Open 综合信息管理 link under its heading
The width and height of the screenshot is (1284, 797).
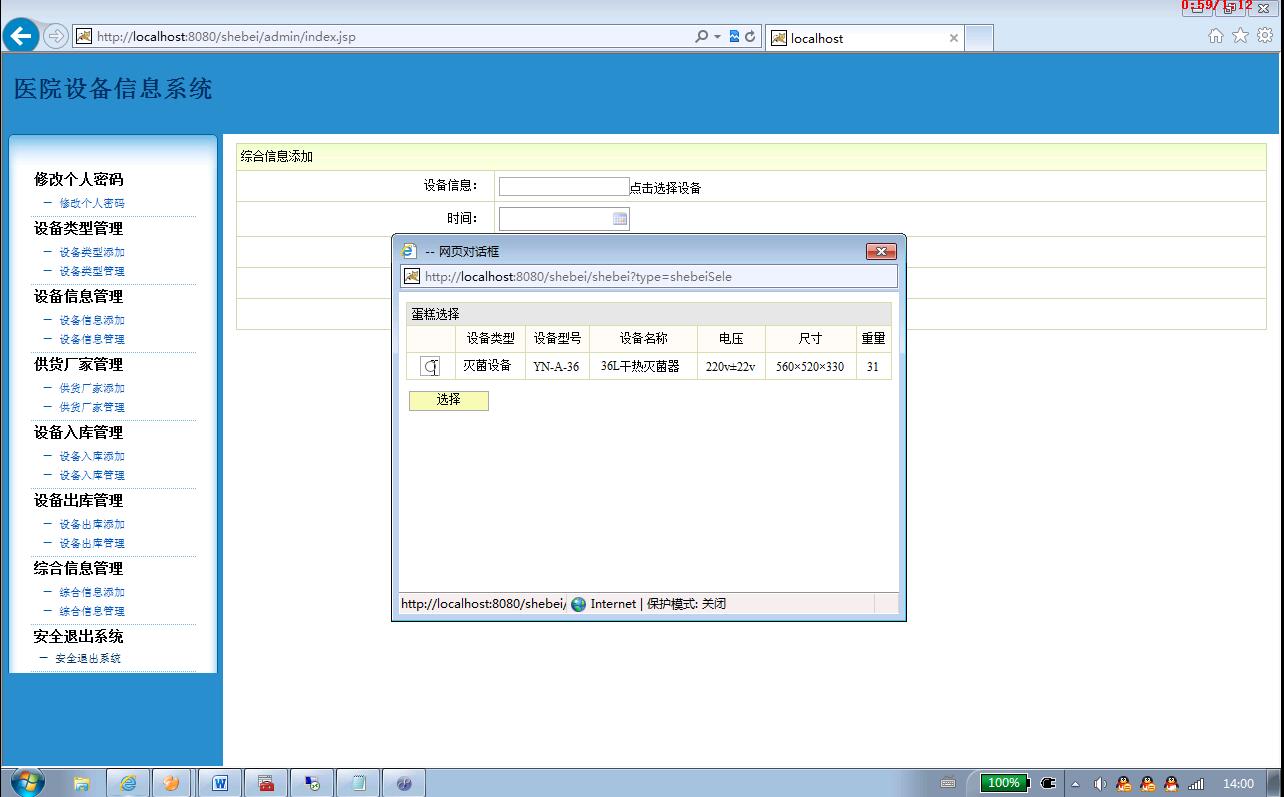click(x=92, y=611)
